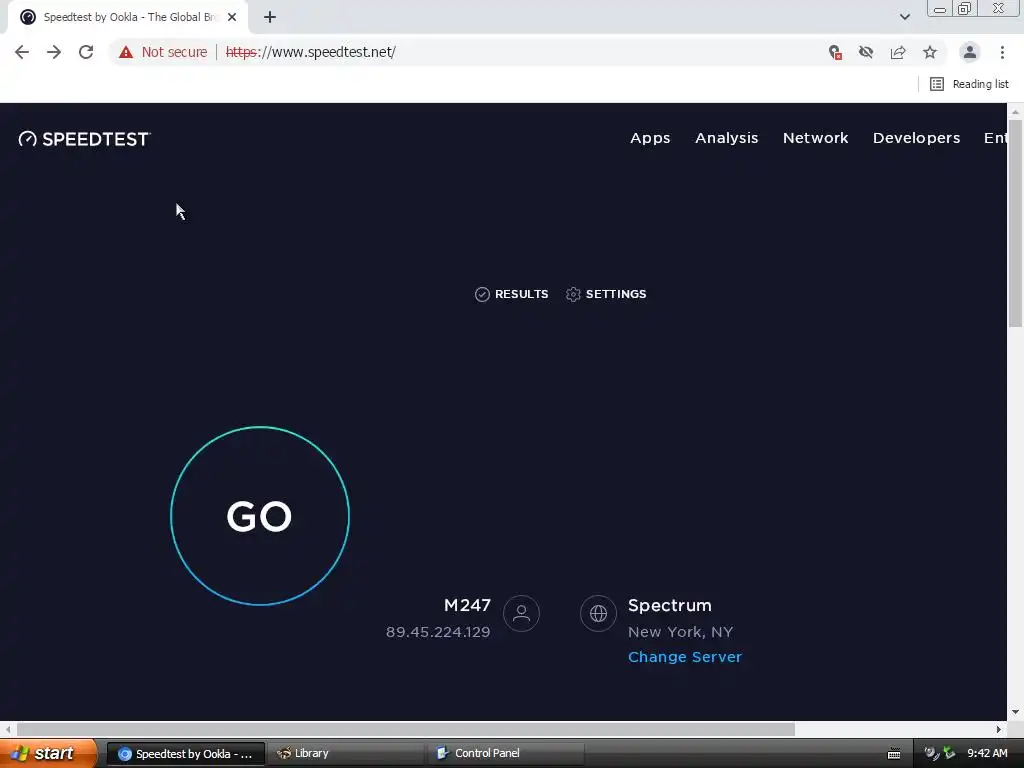Open the Chrome three-dot menu
This screenshot has height=768, width=1024.
pos(1002,52)
